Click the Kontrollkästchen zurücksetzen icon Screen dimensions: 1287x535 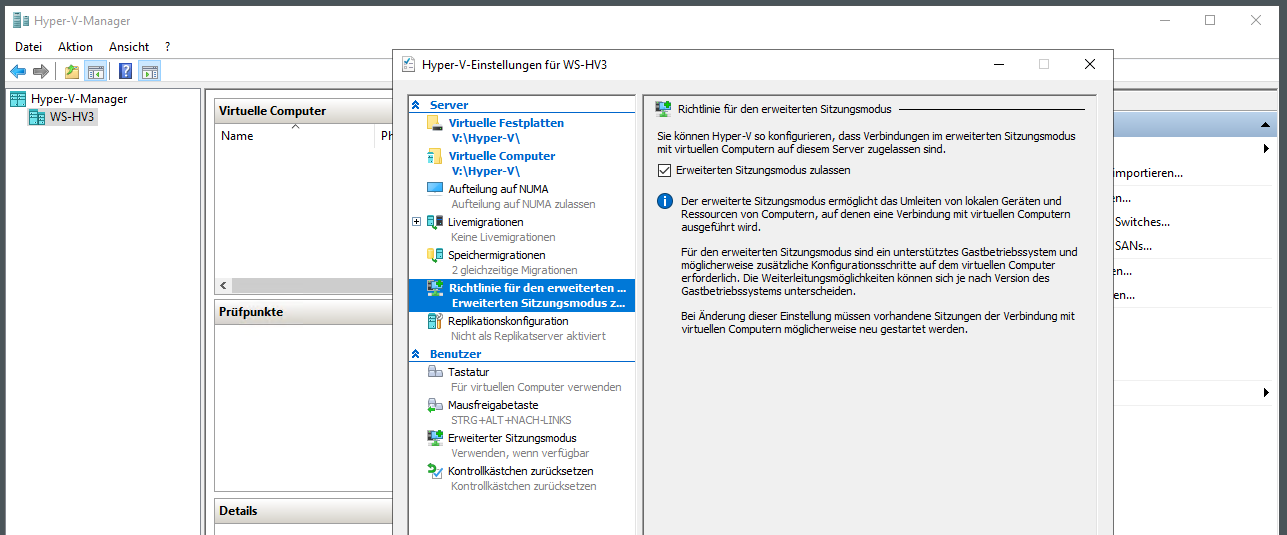point(435,471)
